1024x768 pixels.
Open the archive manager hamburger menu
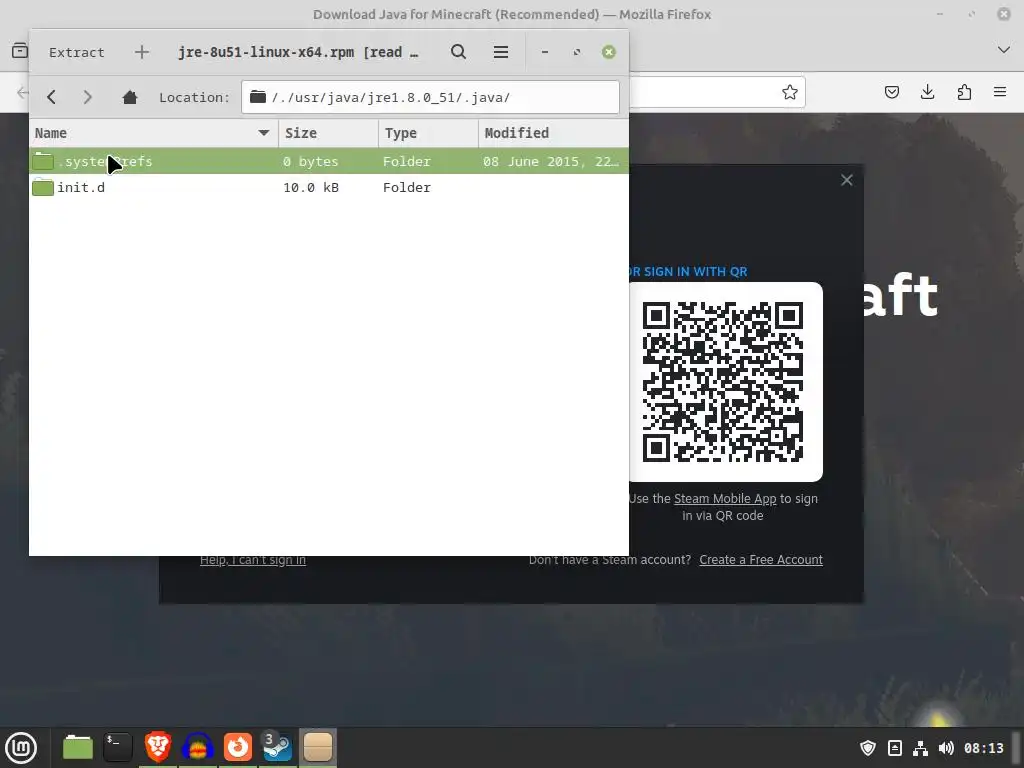[x=501, y=52]
